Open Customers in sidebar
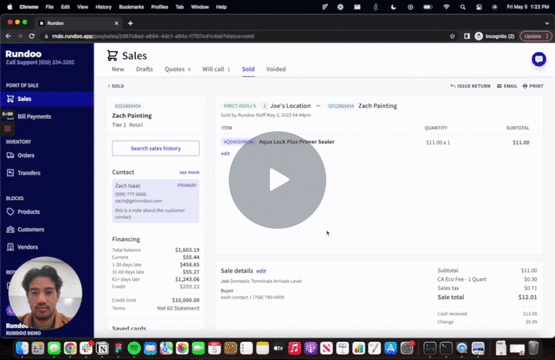Image resolution: width=555 pixels, height=360 pixels. [x=30, y=229]
